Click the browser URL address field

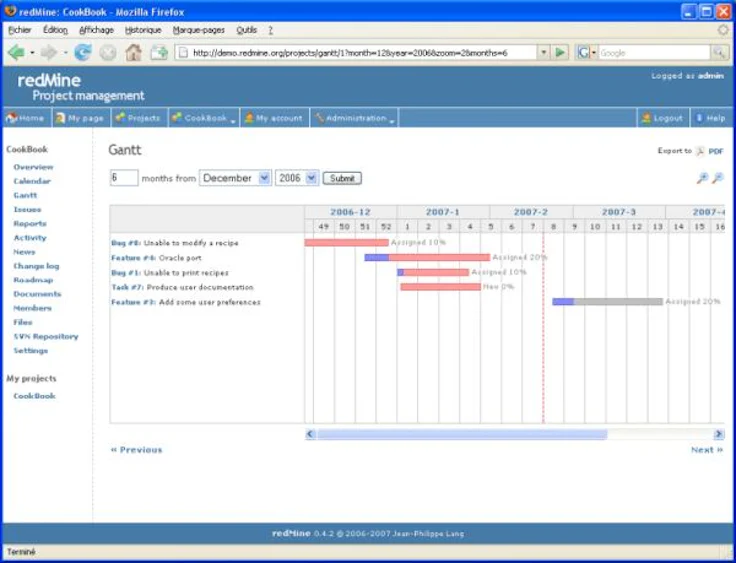pyautogui.click(x=357, y=53)
